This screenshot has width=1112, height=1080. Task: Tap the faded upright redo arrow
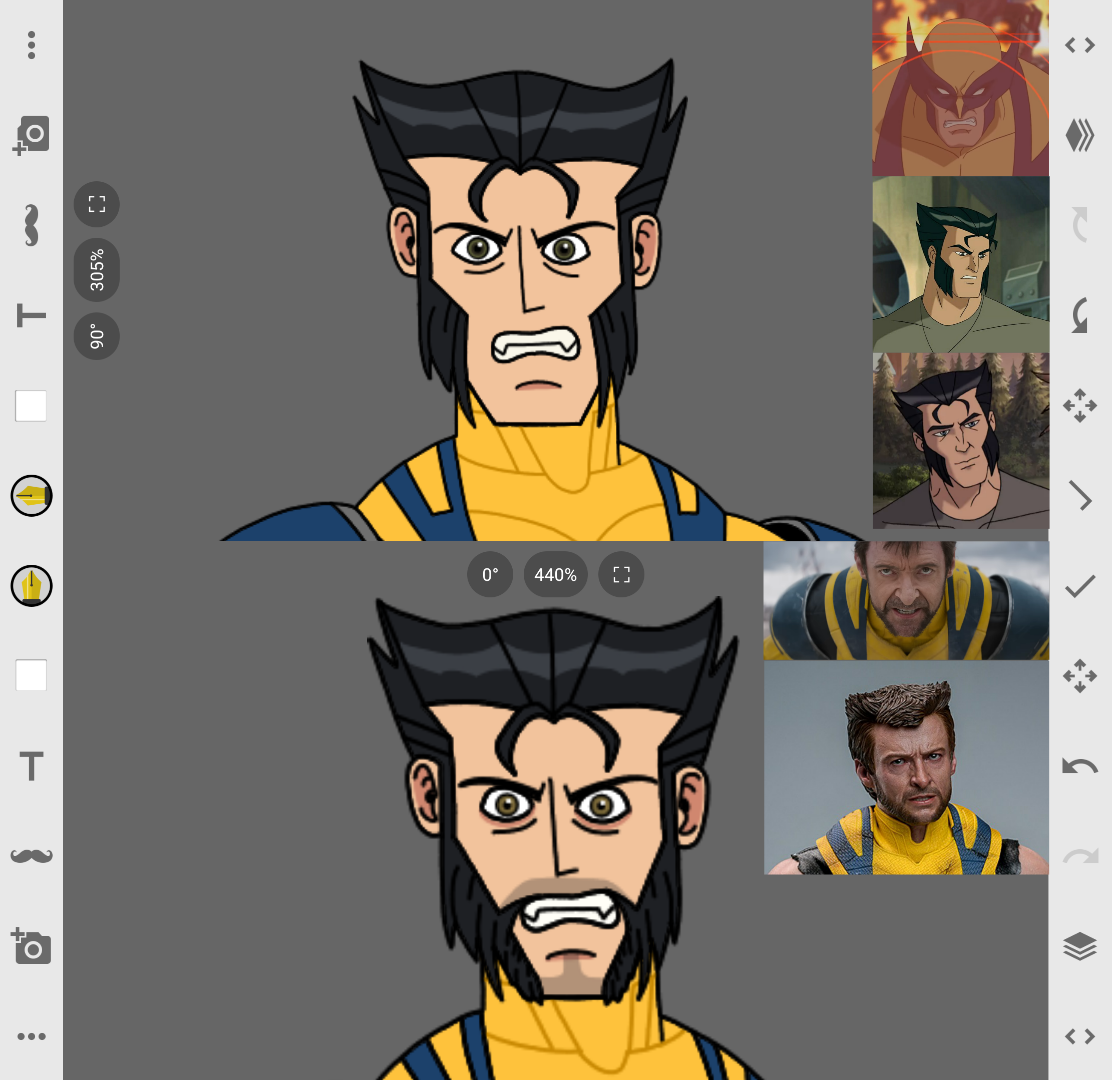click(1080, 856)
